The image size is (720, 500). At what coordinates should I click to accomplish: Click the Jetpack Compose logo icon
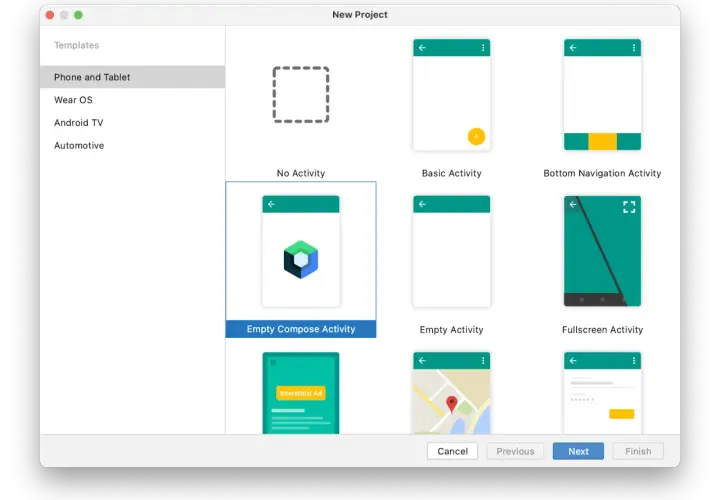[x=301, y=259]
